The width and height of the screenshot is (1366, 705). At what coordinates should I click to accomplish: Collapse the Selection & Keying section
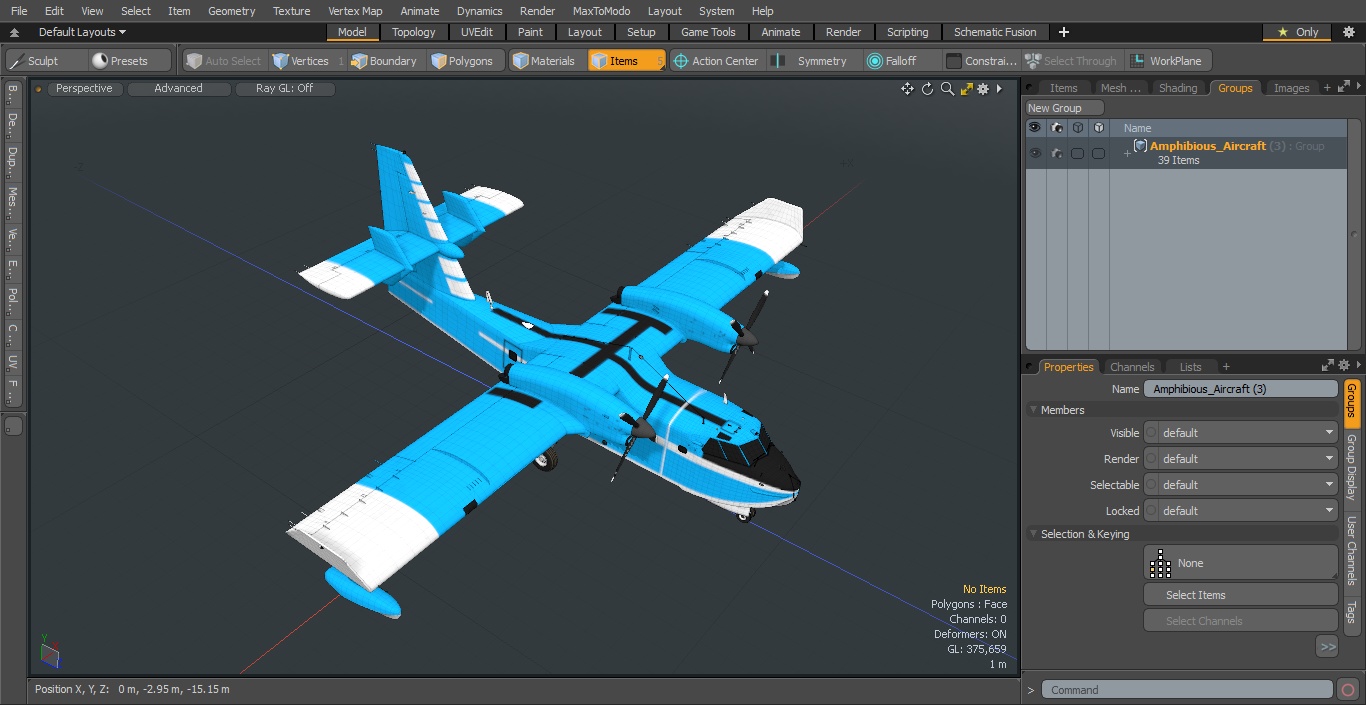tap(1033, 534)
